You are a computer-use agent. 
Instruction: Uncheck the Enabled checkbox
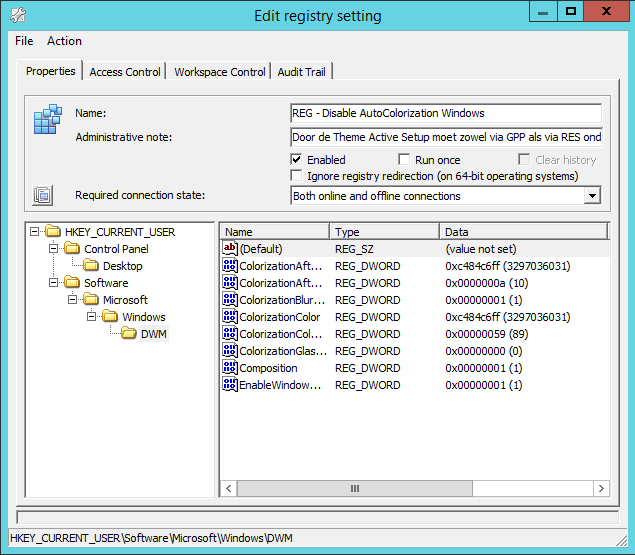(x=297, y=160)
